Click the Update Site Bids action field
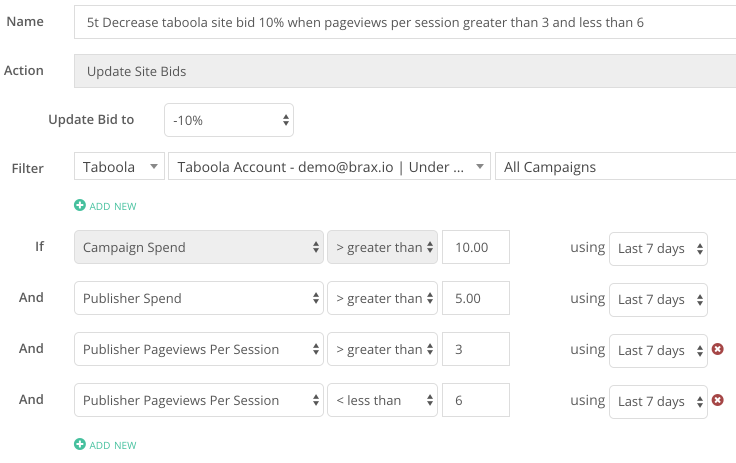The height and width of the screenshot is (463, 736). pos(405,71)
